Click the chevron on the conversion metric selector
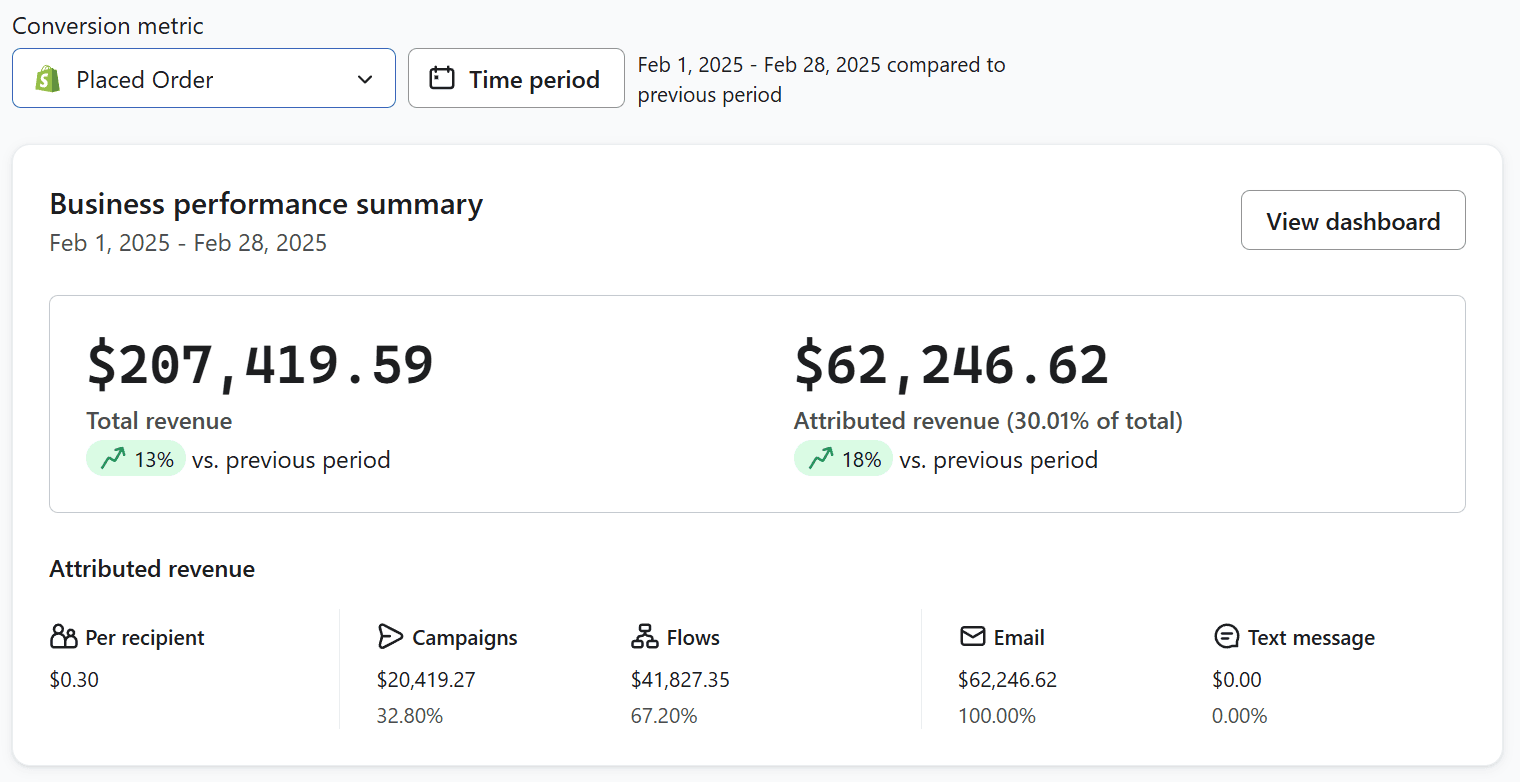Image resolution: width=1520 pixels, height=782 pixels. pyautogui.click(x=364, y=78)
